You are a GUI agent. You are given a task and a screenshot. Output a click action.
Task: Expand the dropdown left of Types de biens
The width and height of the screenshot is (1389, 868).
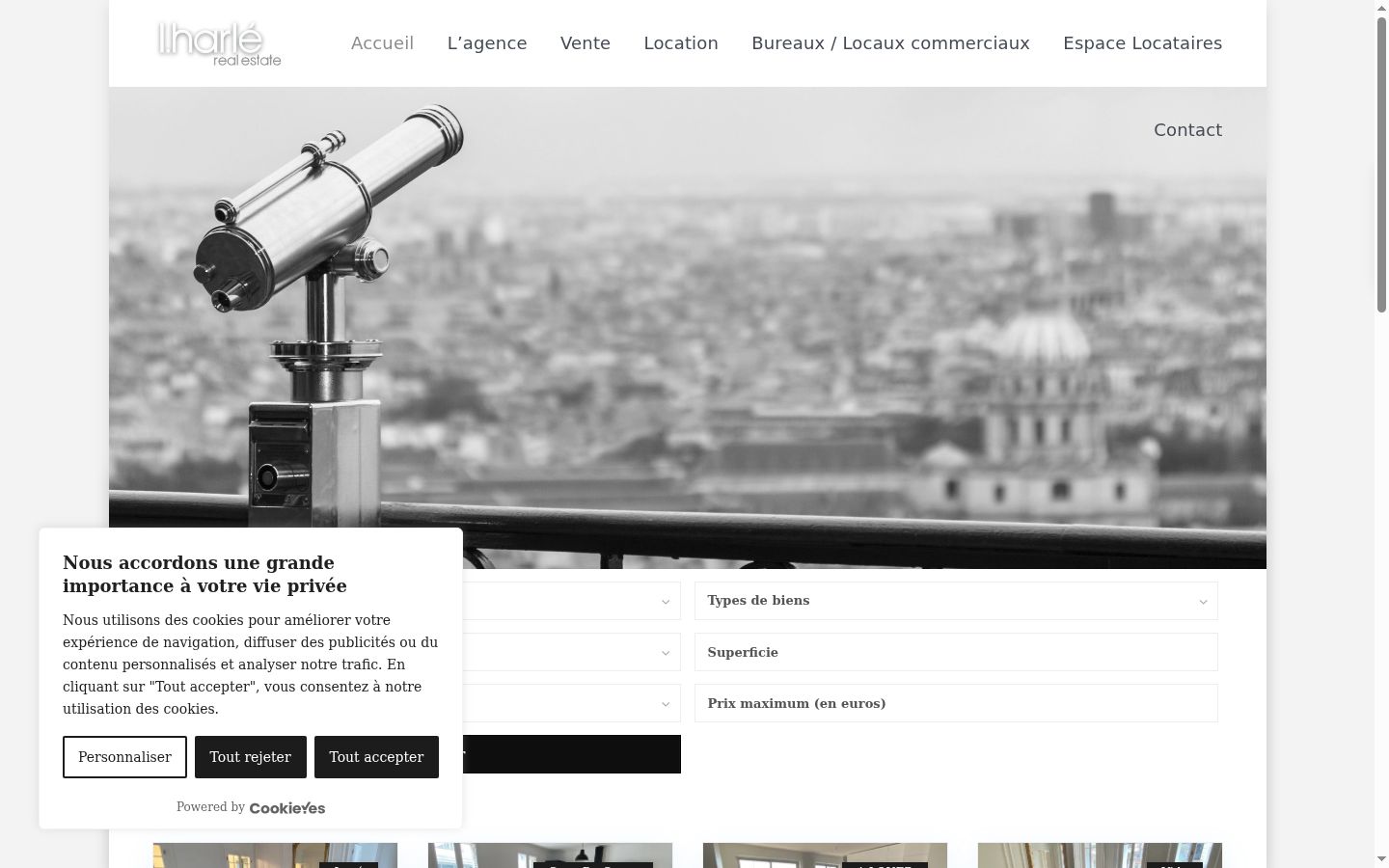pyautogui.click(x=571, y=601)
